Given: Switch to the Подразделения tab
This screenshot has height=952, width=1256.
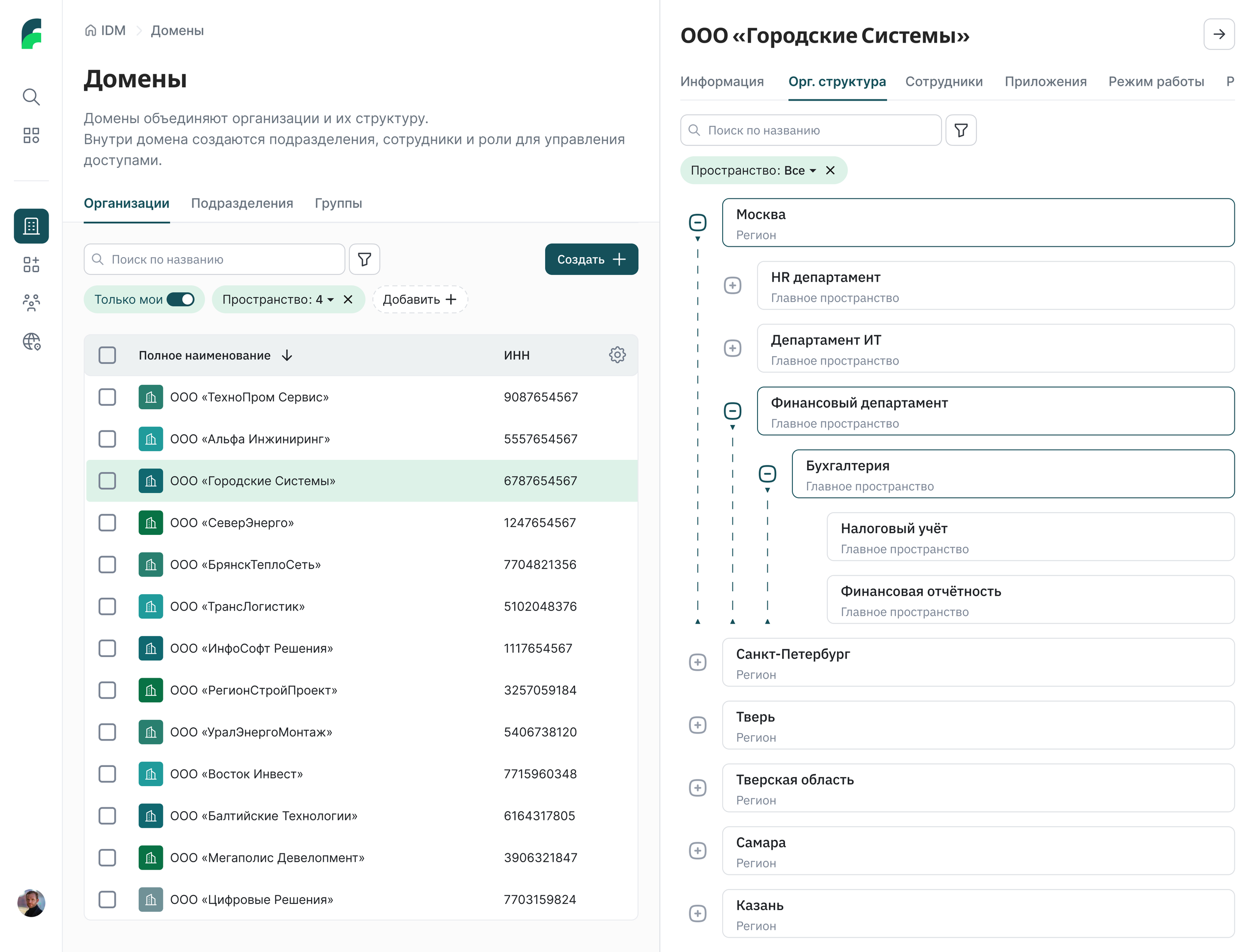Looking at the screenshot, I should click(x=242, y=203).
